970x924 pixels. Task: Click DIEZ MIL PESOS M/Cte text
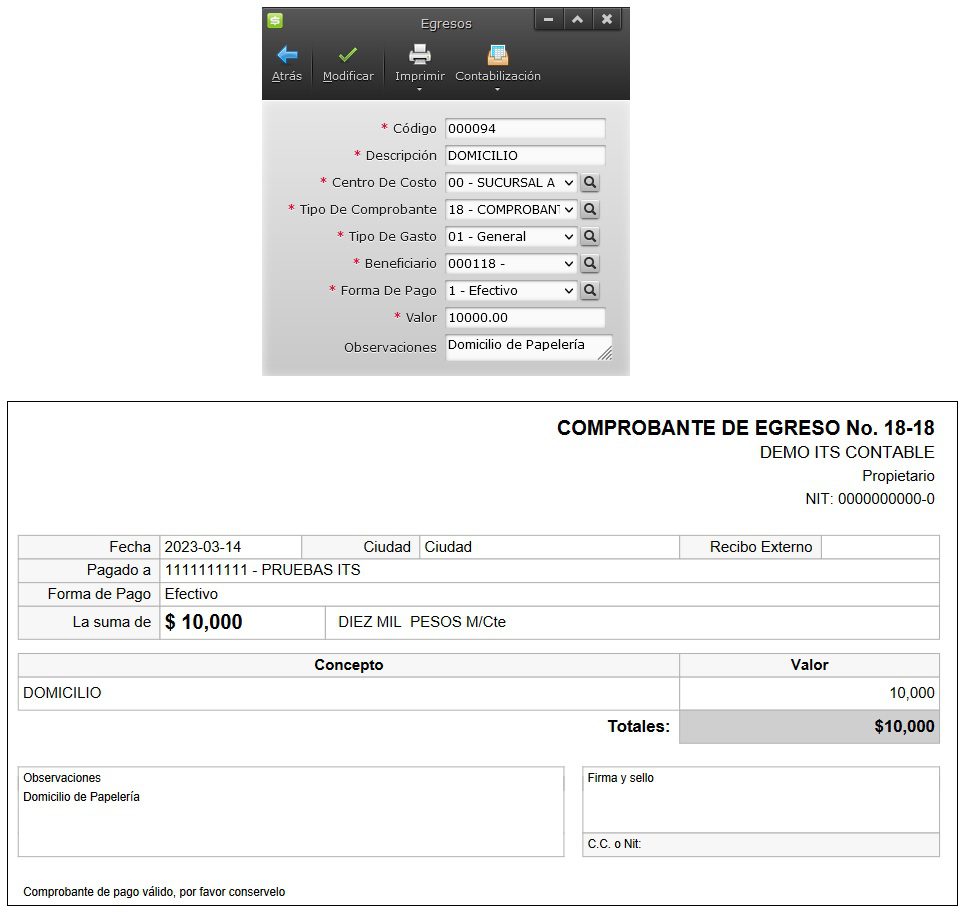pos(422,622)
